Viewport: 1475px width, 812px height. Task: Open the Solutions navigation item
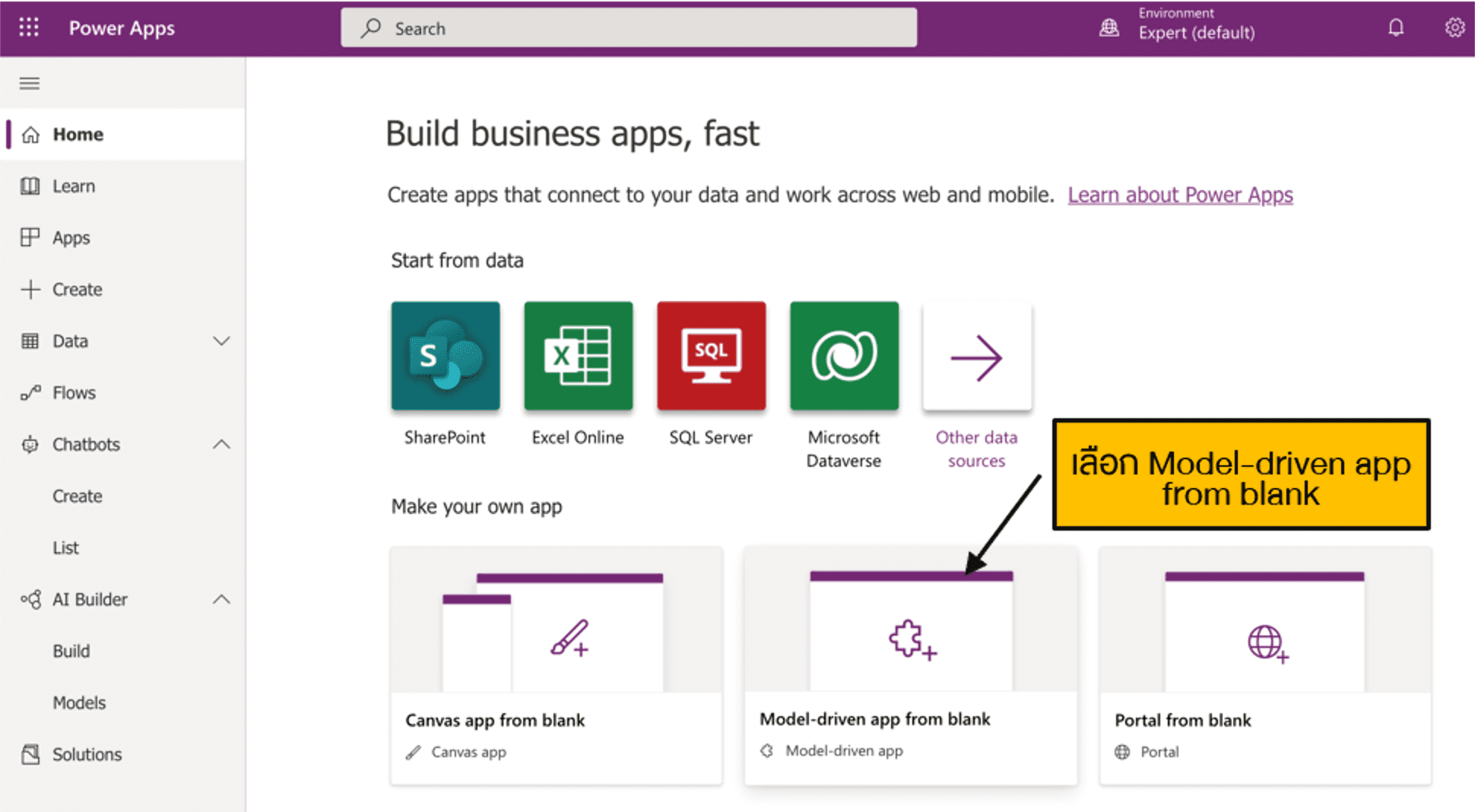pyautogui.click(x=87, y=754)
